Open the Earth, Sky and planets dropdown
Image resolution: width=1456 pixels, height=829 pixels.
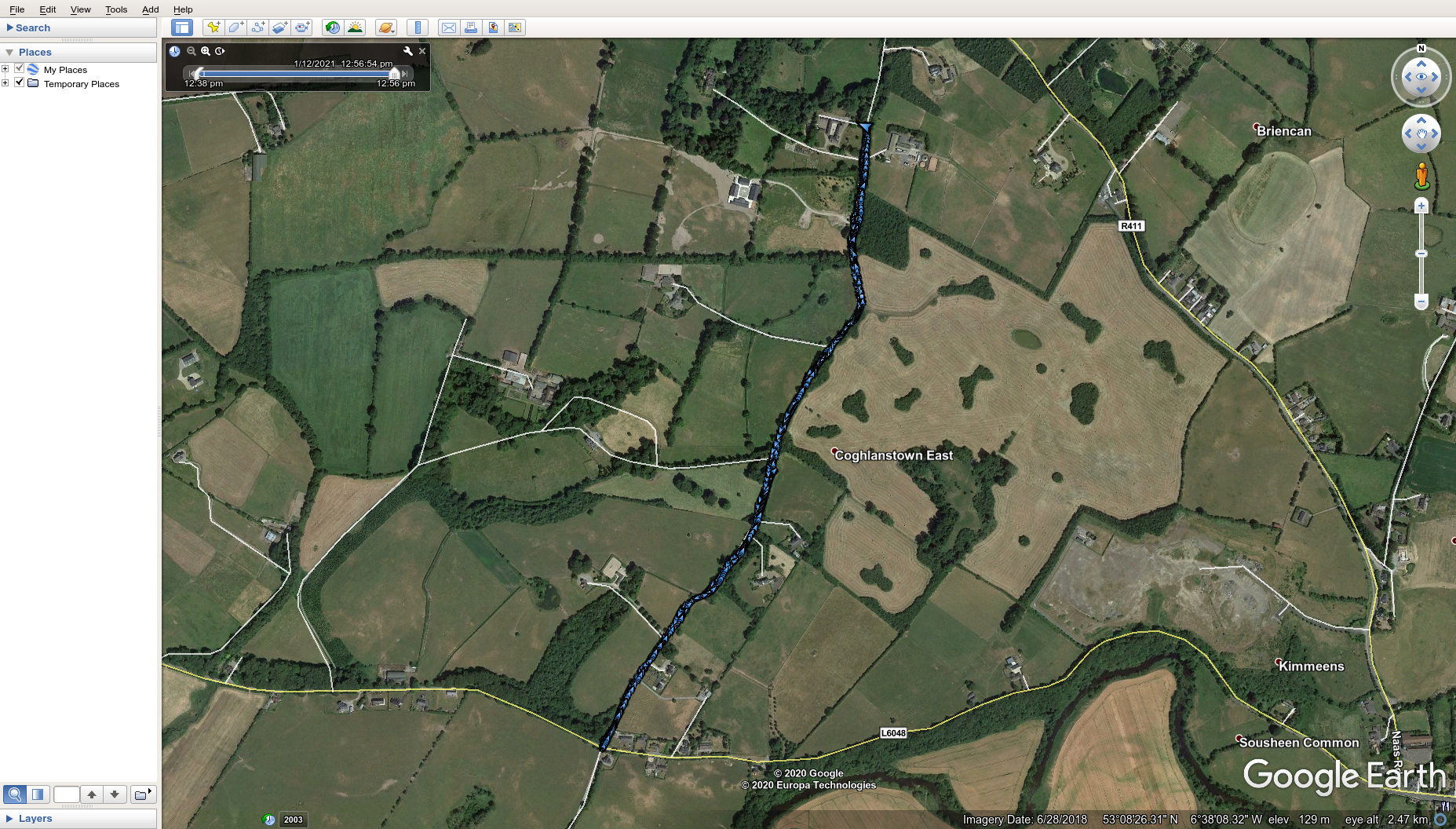(x=386, y=27)
